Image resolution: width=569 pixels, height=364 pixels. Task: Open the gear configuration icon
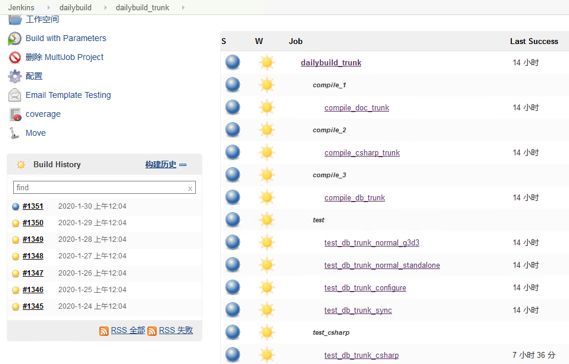[x=15, y=76]
